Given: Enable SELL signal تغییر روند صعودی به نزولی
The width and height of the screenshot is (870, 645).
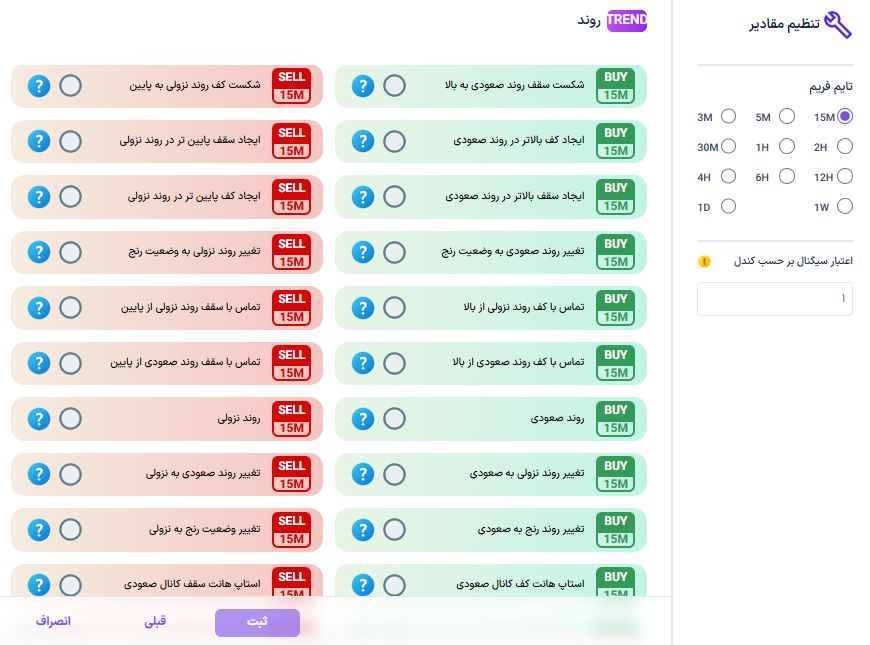Looking at the screenshot, I should click(70, 474).
